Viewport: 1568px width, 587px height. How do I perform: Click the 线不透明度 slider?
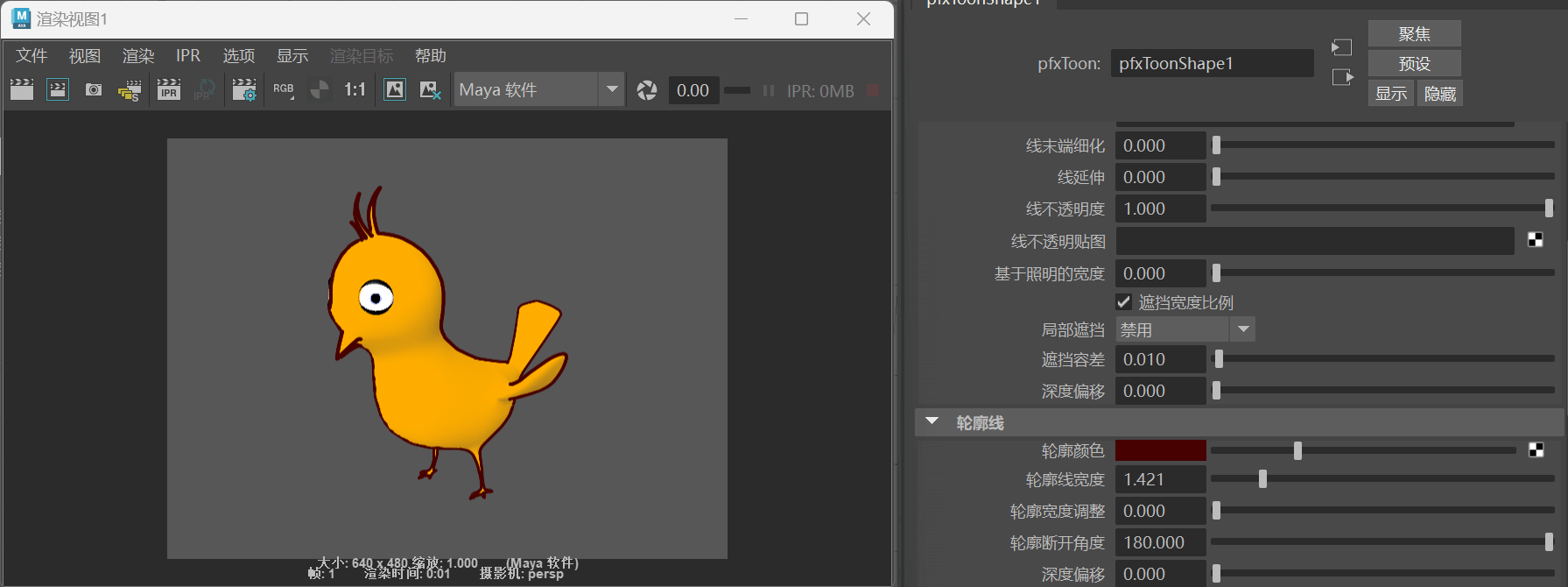click(1382, 209)
